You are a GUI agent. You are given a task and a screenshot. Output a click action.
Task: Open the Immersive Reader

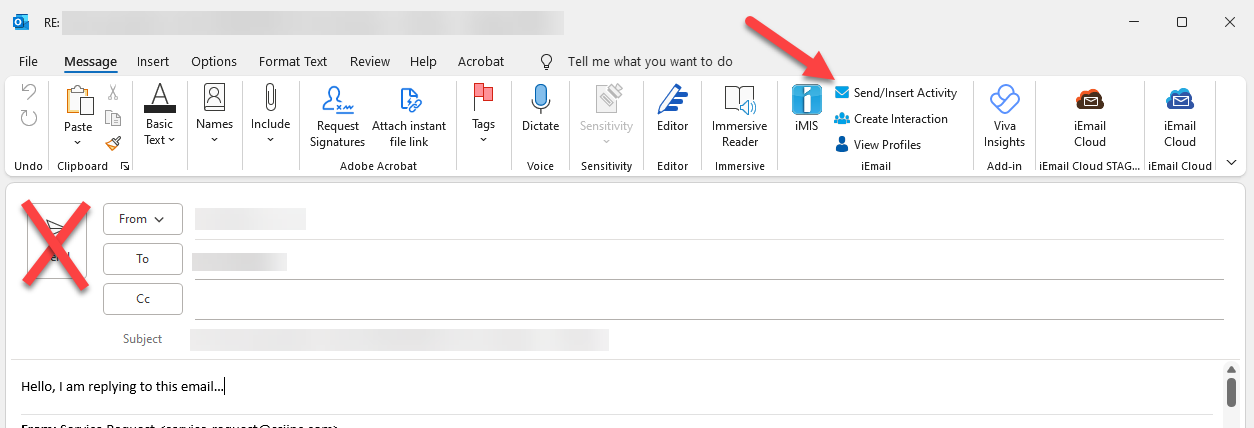(739, 116)
